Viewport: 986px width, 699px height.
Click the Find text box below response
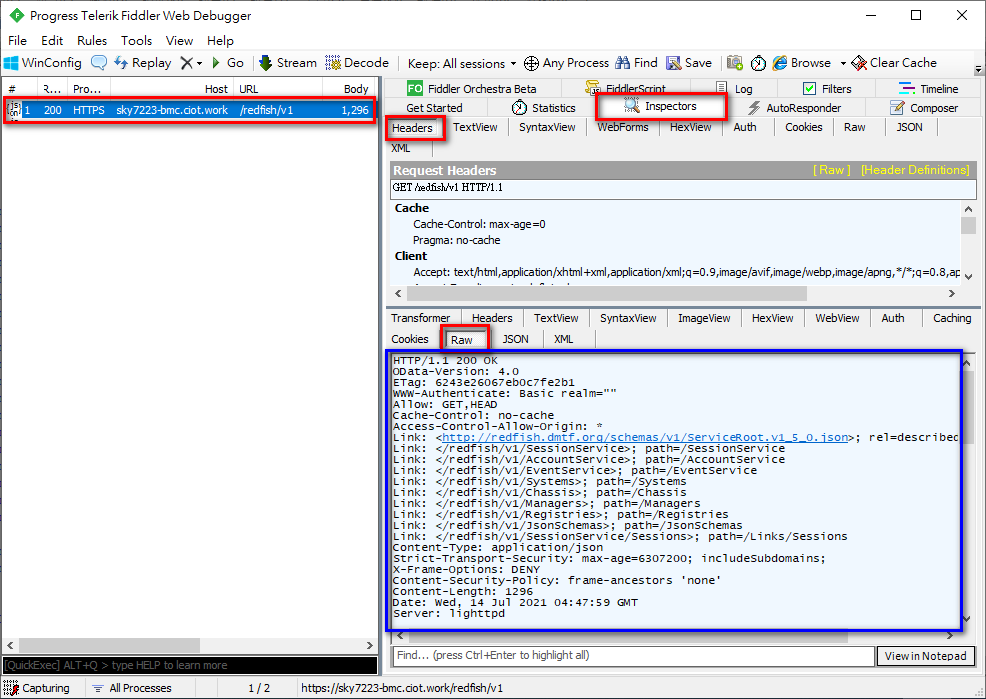point(632,656)
